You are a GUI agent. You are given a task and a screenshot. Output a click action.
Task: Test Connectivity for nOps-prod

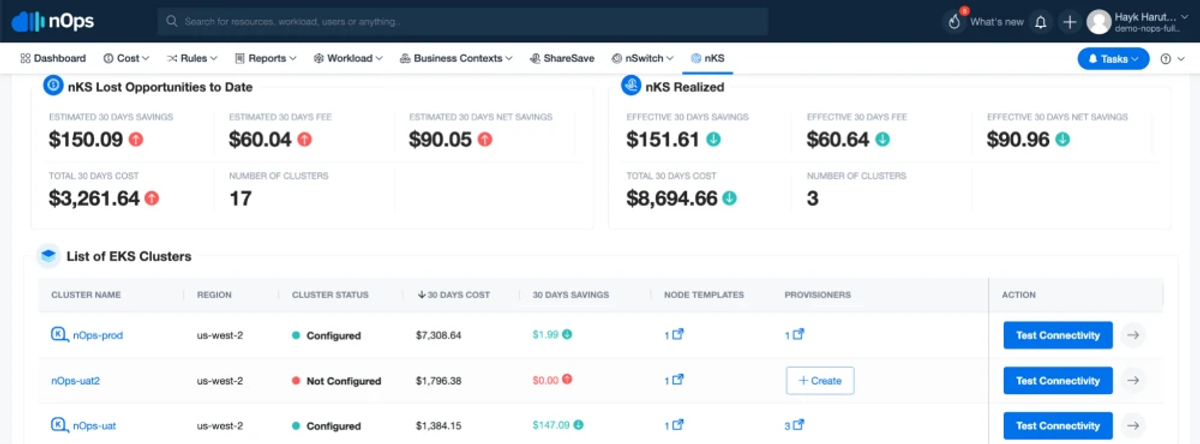coord(1058,335)
